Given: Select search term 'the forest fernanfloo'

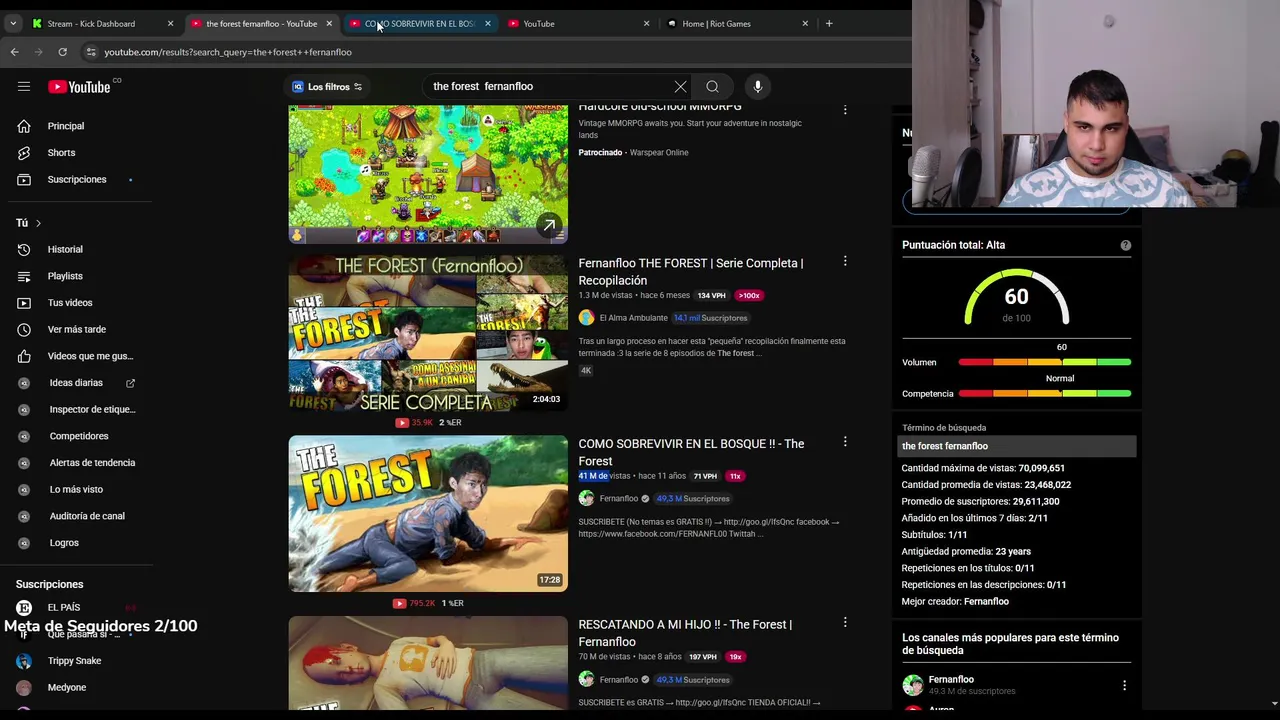Looking at the screenshot, I should click(x=1016, y=446).
